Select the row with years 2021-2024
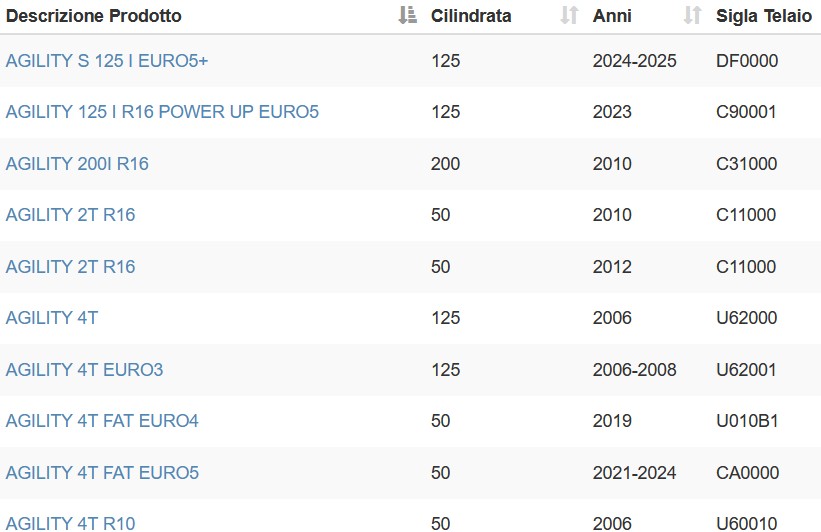The image size is (821, 532). point(410,472)
